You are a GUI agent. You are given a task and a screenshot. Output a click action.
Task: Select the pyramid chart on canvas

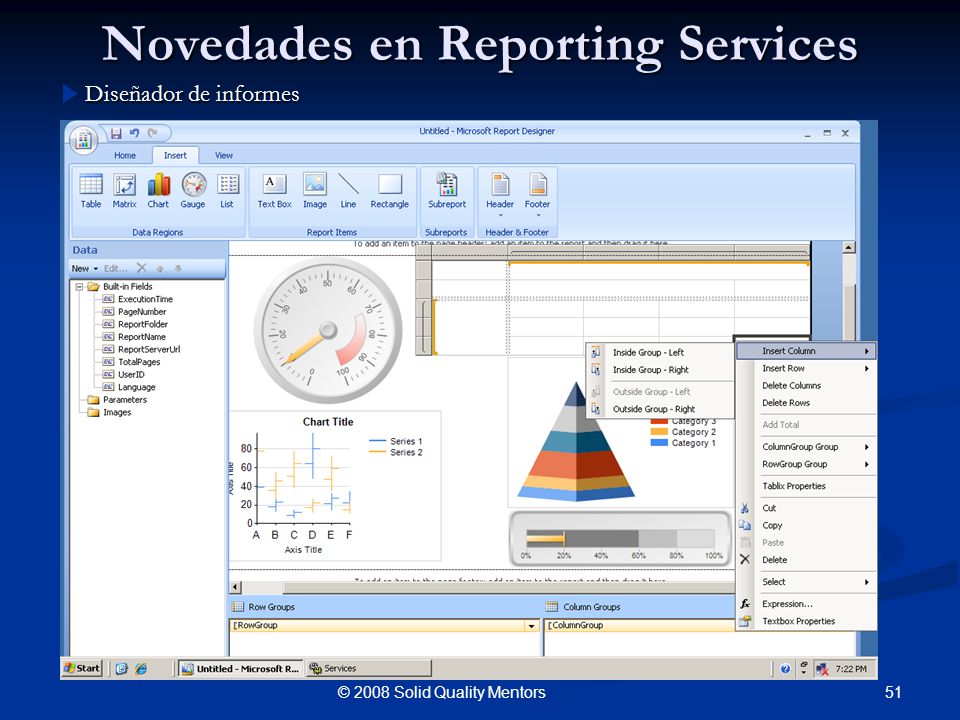pos(576,442)
